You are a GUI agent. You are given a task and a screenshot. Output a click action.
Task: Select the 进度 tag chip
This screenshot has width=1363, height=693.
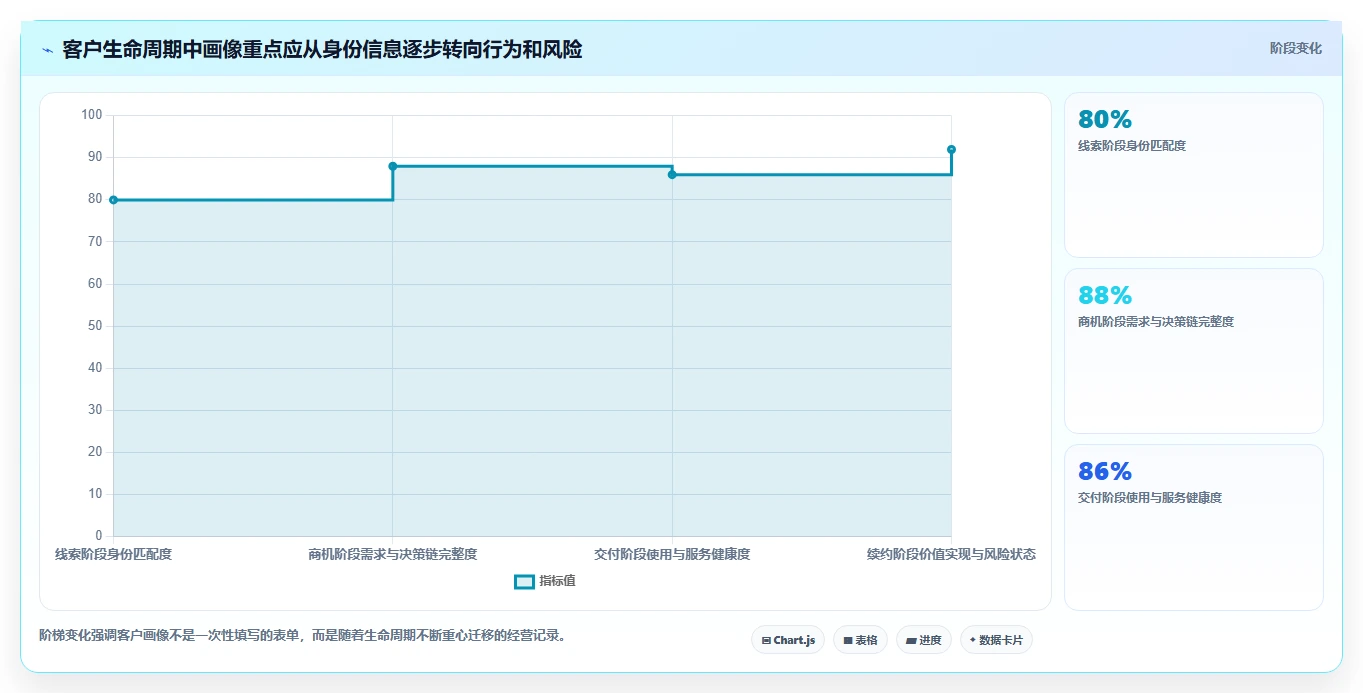924,640
